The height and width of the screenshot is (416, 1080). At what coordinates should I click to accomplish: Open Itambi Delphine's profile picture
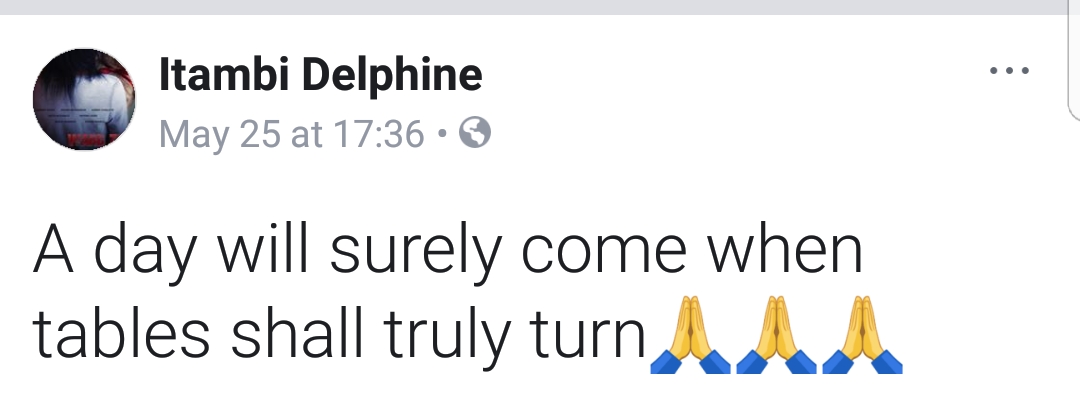coord(84,100)
